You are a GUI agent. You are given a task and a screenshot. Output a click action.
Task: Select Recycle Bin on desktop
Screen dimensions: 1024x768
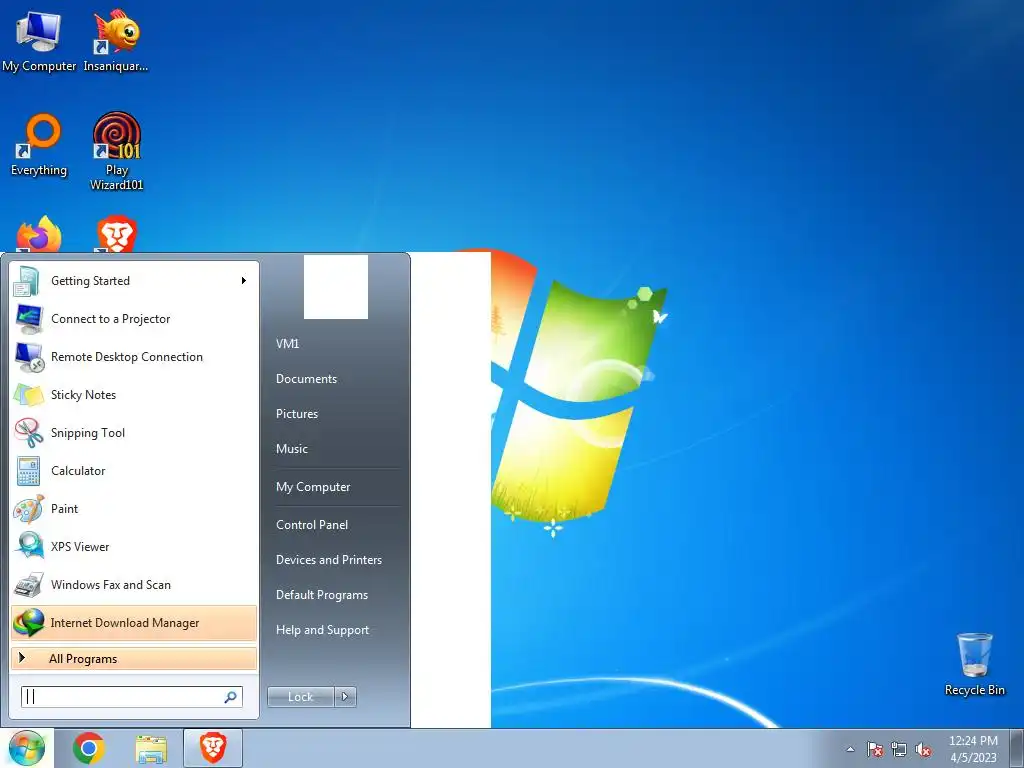[x=974, y=664]
